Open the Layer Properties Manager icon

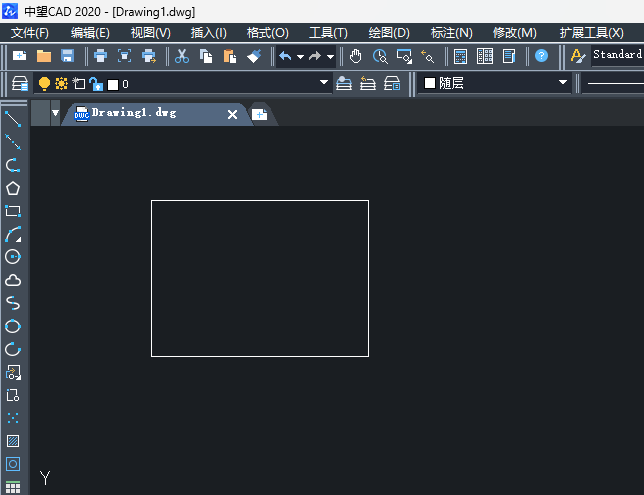coord(19,84)
